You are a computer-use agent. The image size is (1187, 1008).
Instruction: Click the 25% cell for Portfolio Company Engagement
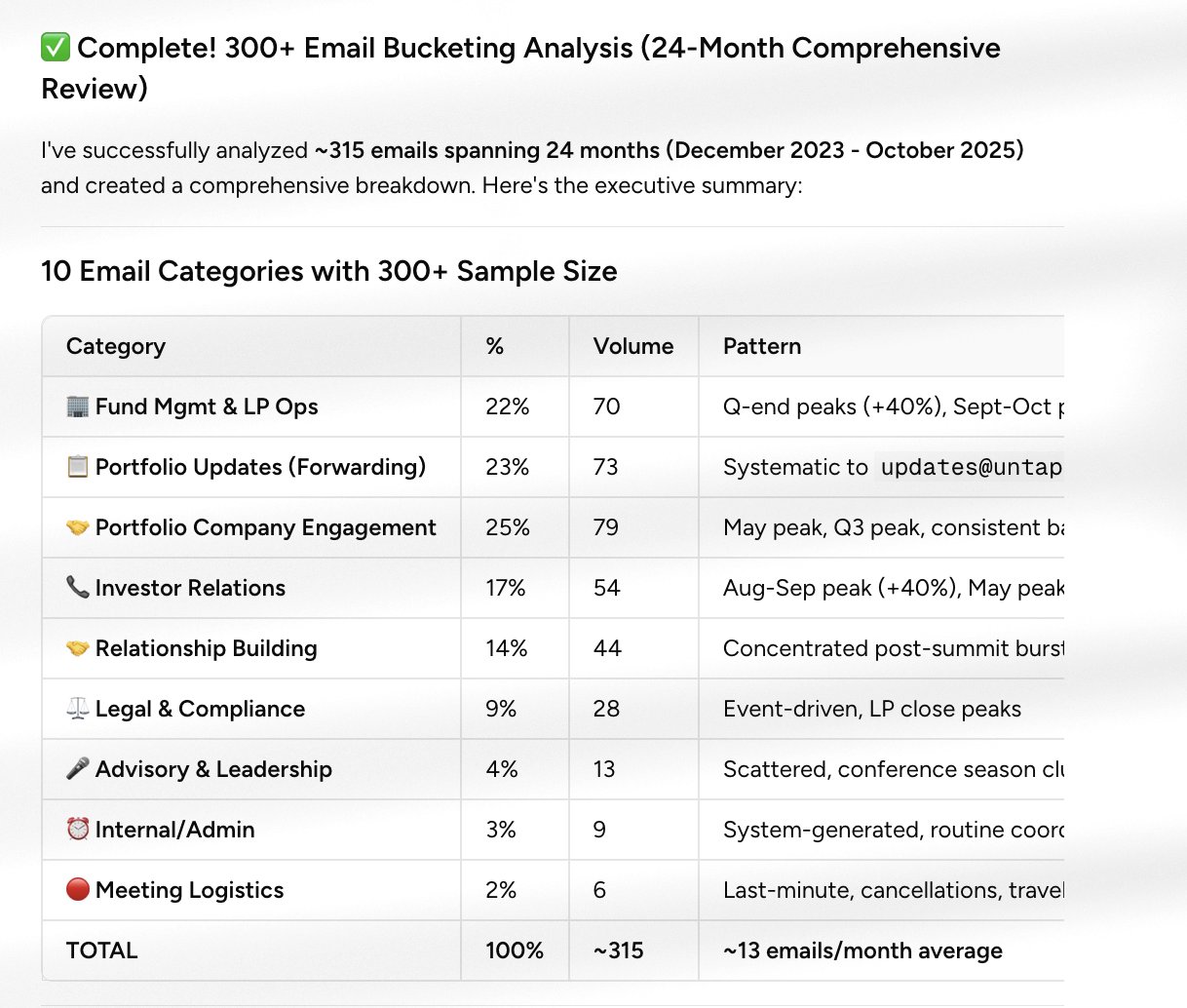click(508, 527)
